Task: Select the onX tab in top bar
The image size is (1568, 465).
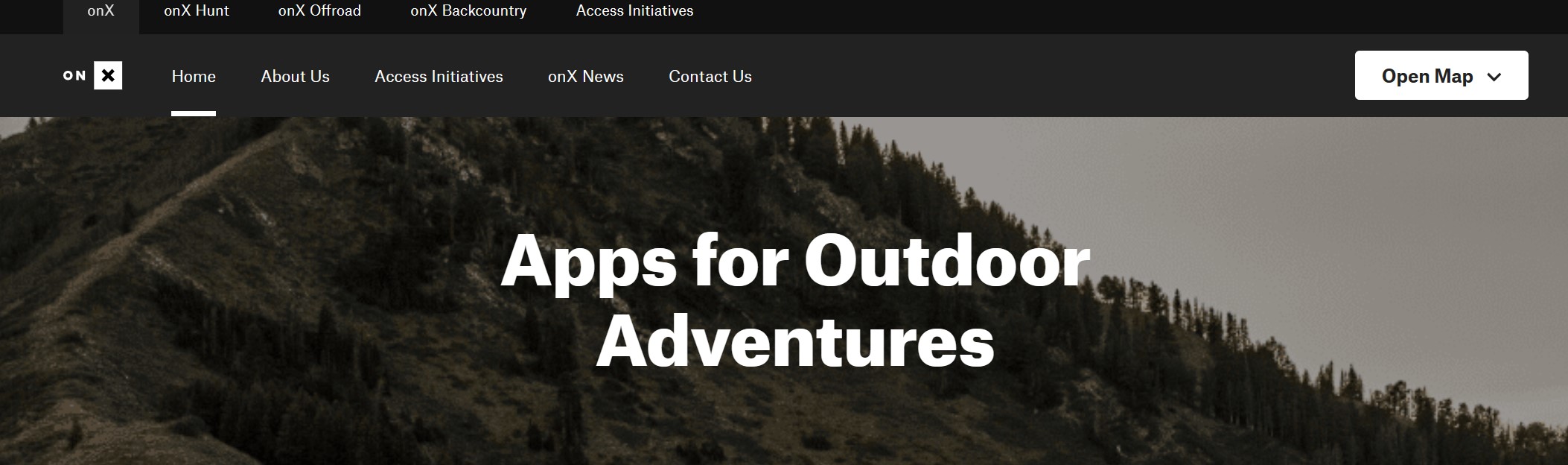Action: click(101, 11)
